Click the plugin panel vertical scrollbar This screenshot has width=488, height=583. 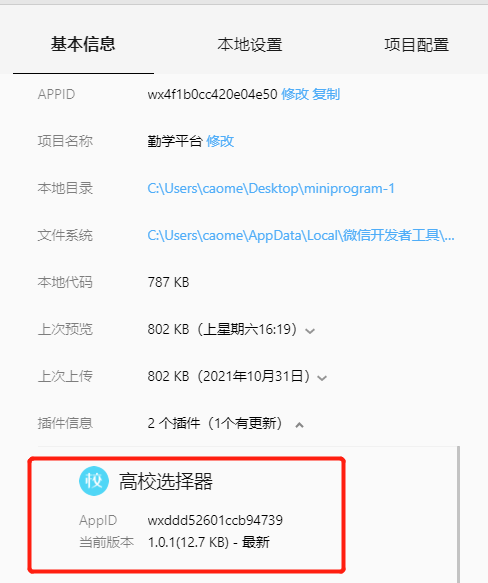pos(458,515)
